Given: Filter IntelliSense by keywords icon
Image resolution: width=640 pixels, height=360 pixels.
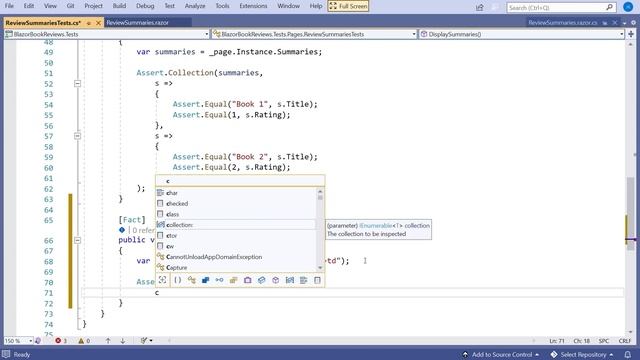Looking at the screenshot, I should [x=303, y=280].
